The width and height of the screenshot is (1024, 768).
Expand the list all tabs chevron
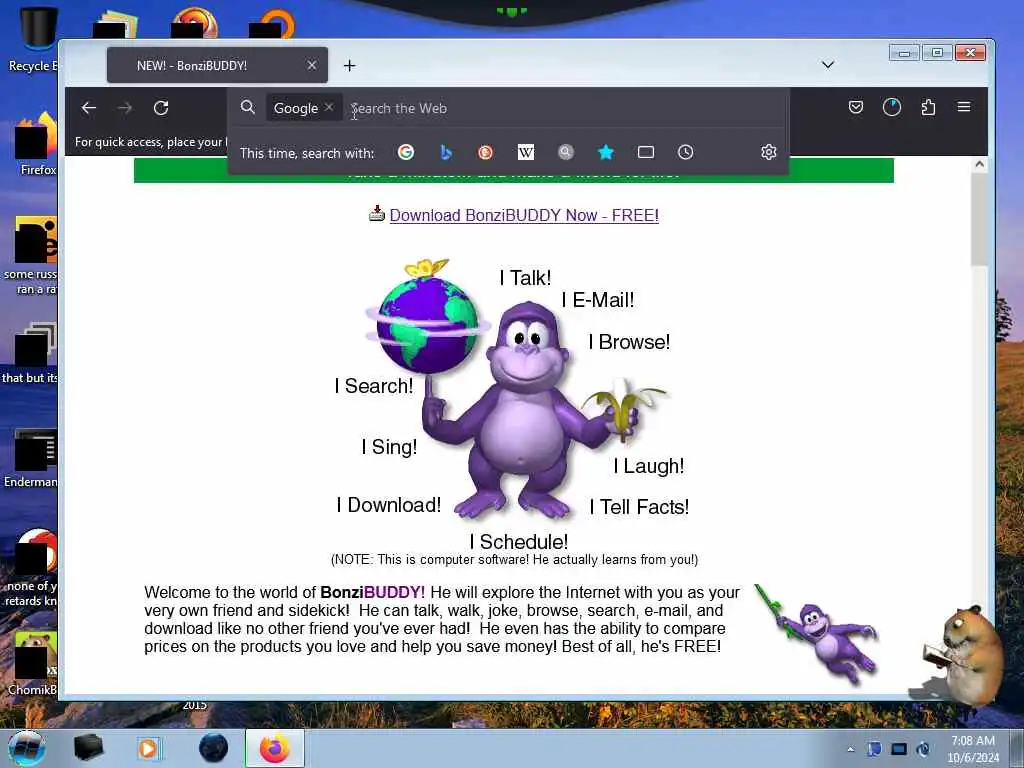827,65
